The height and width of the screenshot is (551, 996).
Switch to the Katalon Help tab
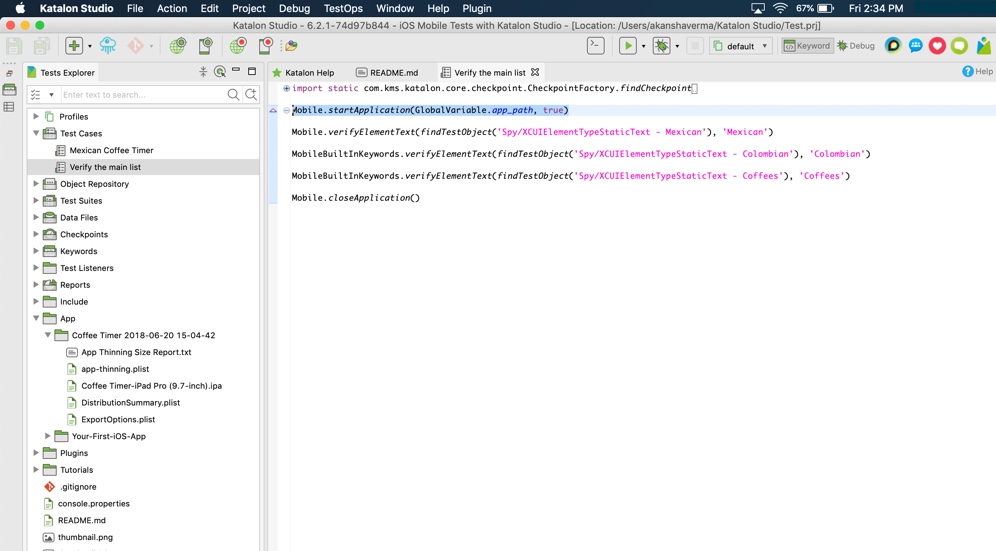309,72
